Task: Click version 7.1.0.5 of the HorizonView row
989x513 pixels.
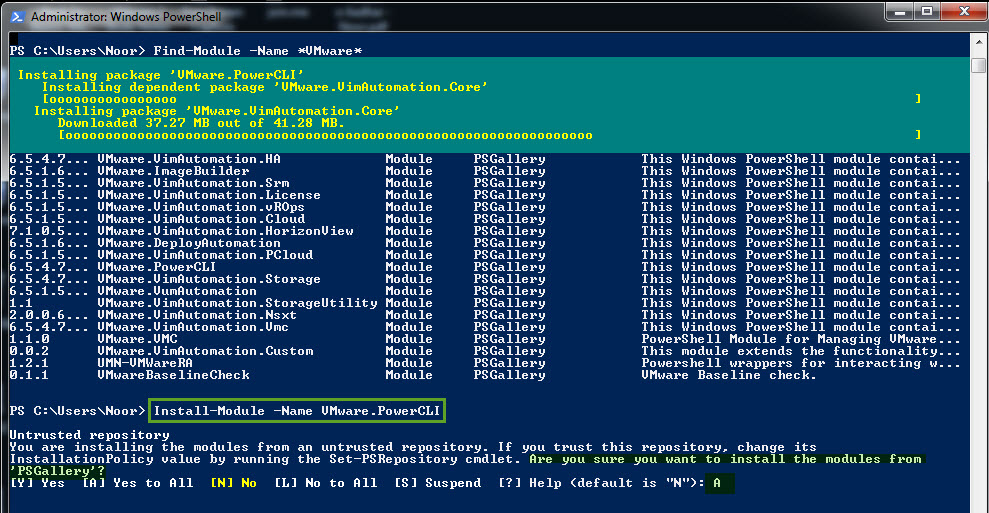Action: click(x=49, y=231)
